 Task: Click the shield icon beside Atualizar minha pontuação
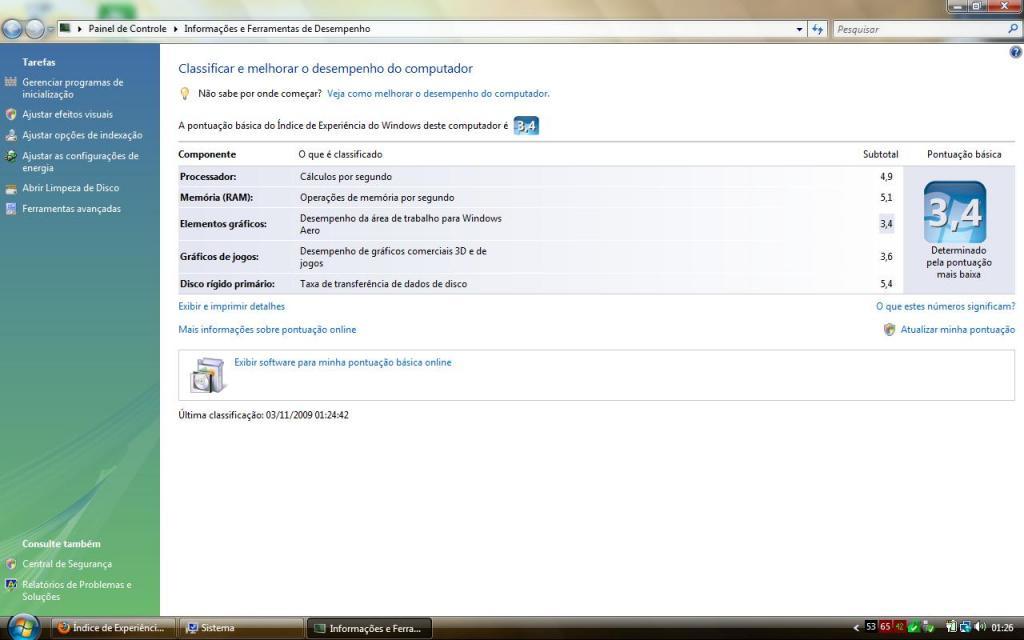click(889, 330)
